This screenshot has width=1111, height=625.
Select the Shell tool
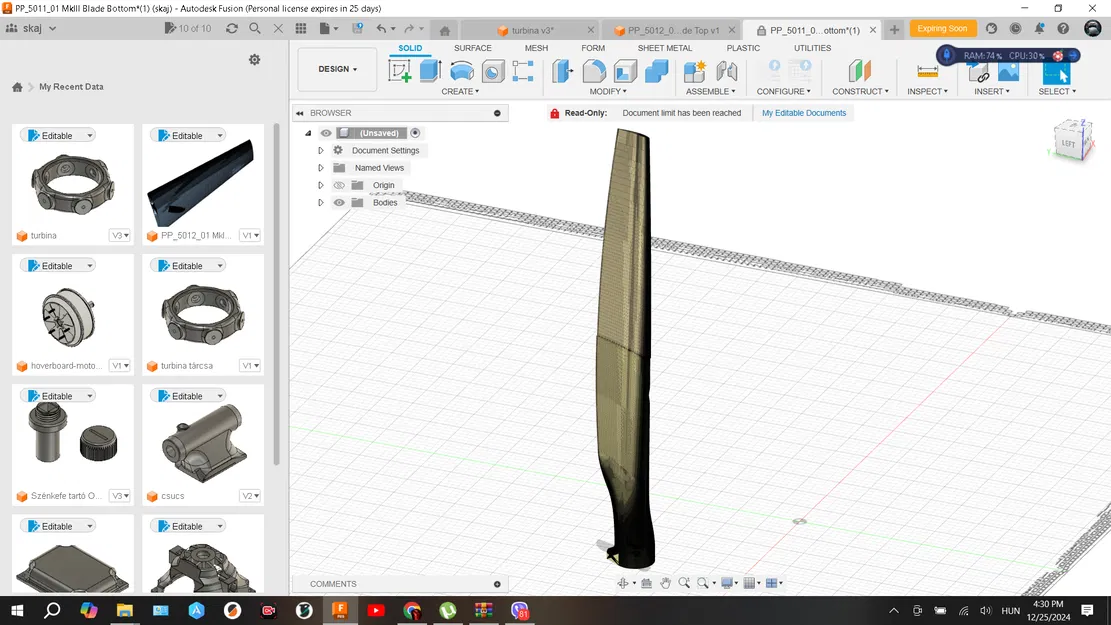tap(625, 71)
